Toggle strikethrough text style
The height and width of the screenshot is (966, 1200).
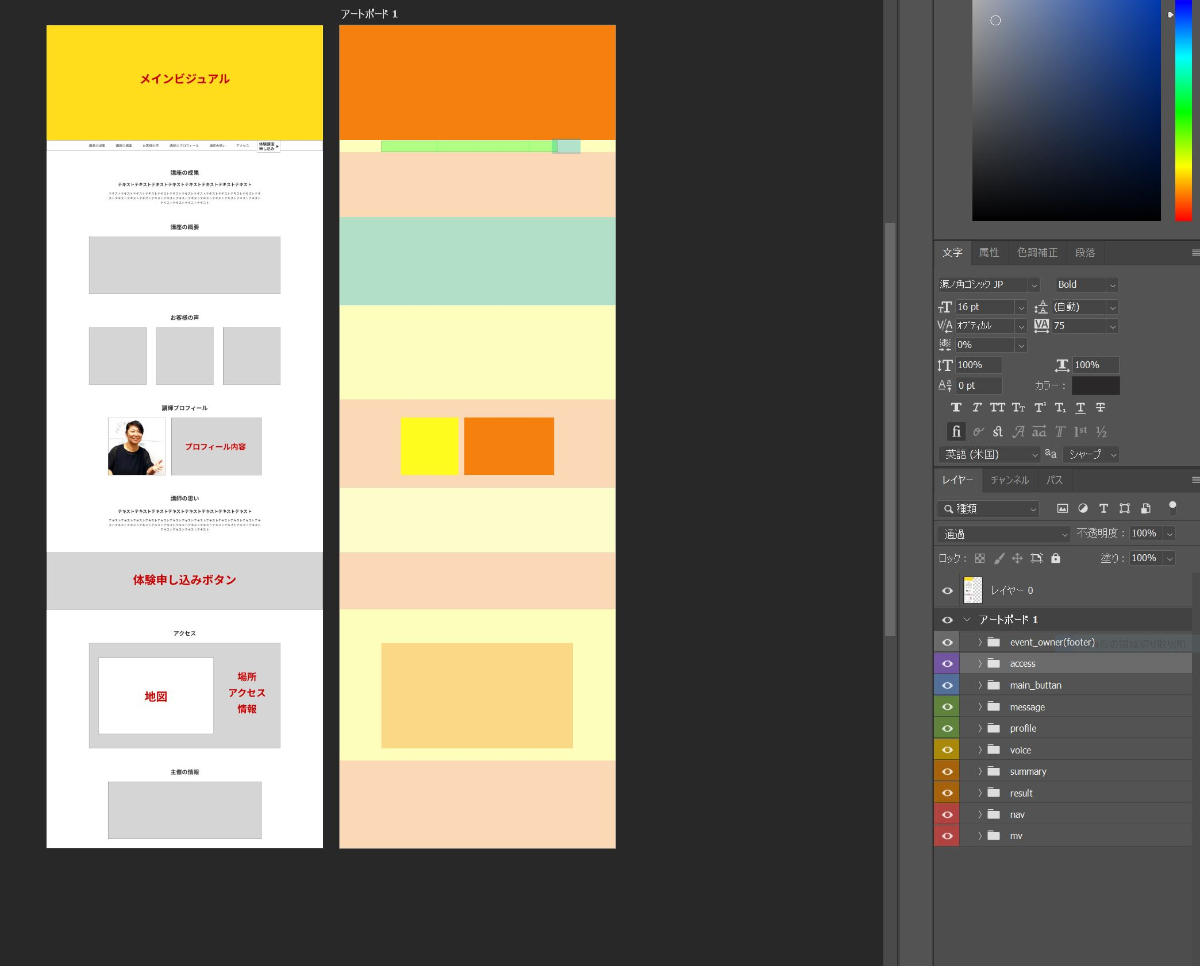[x=1101, y=407]
